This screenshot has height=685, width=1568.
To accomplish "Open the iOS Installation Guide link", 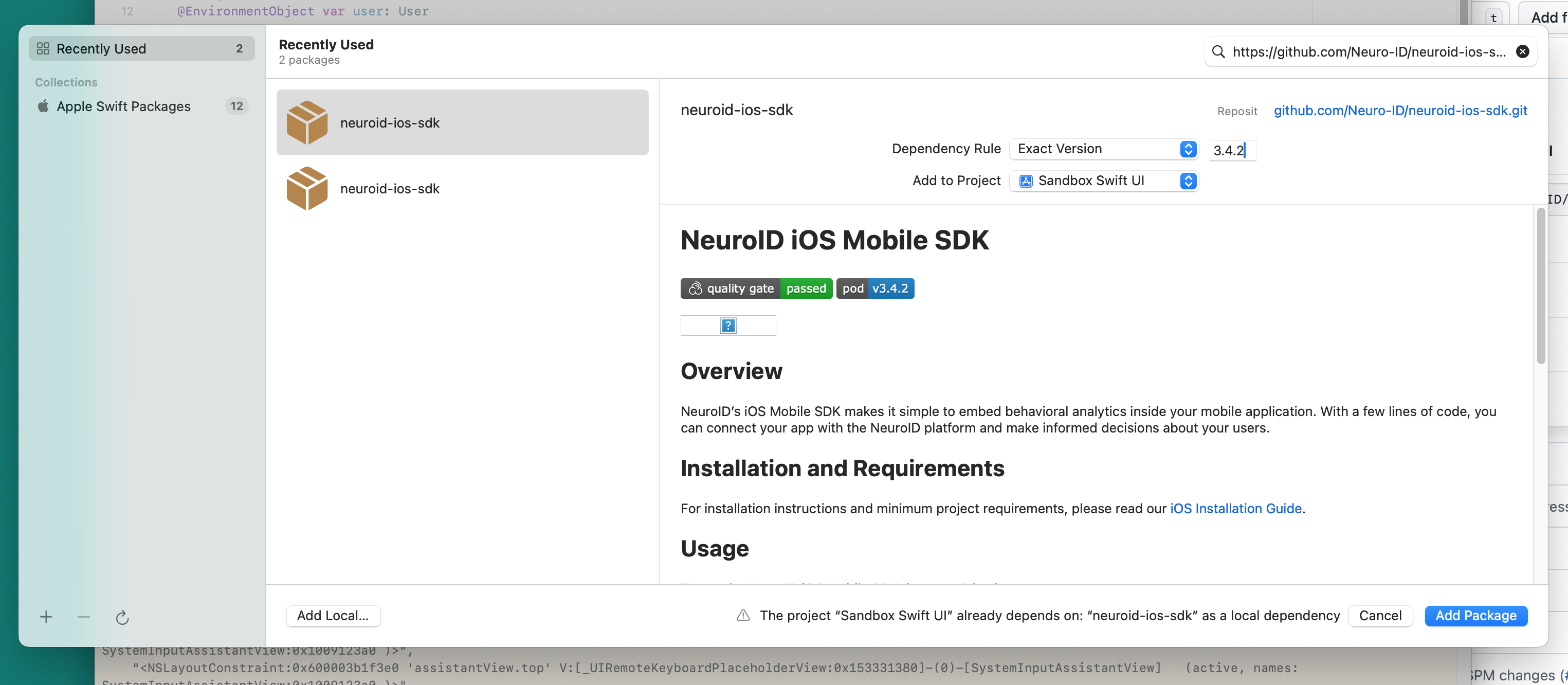I will pyautogui.click(x=1236, y=509).
